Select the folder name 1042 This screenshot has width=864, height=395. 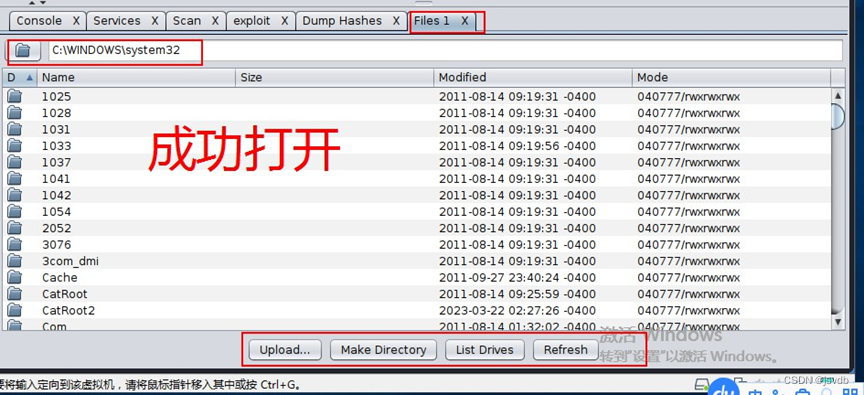pos(57,195)
